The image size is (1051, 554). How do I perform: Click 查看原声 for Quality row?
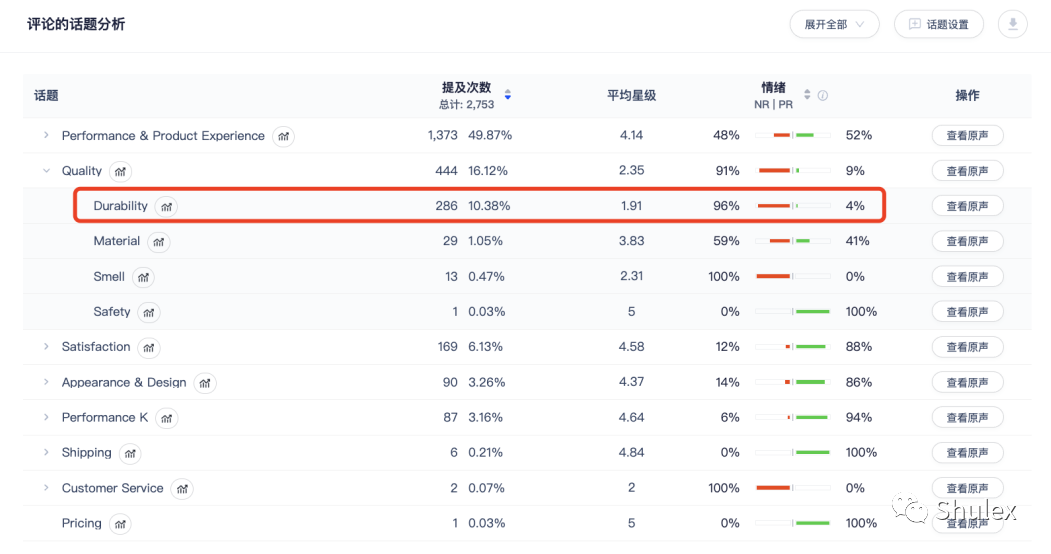[967, 171]
